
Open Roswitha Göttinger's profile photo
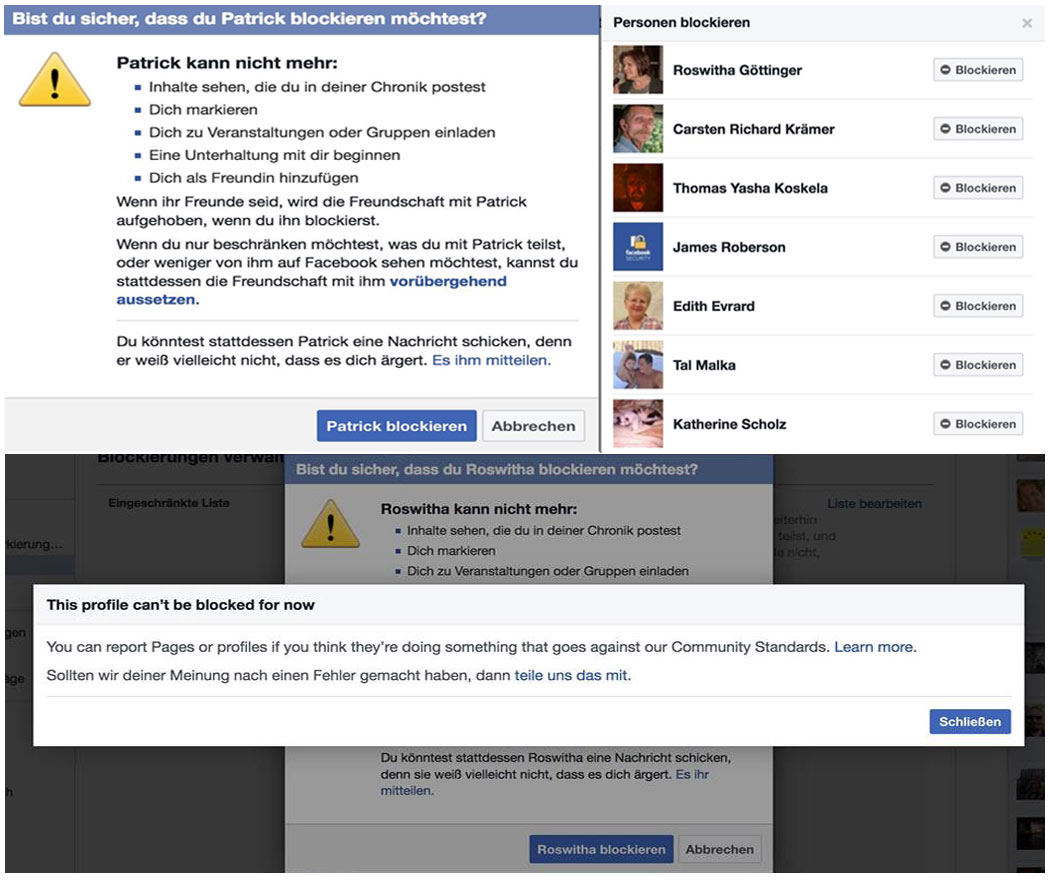[638, 70]
